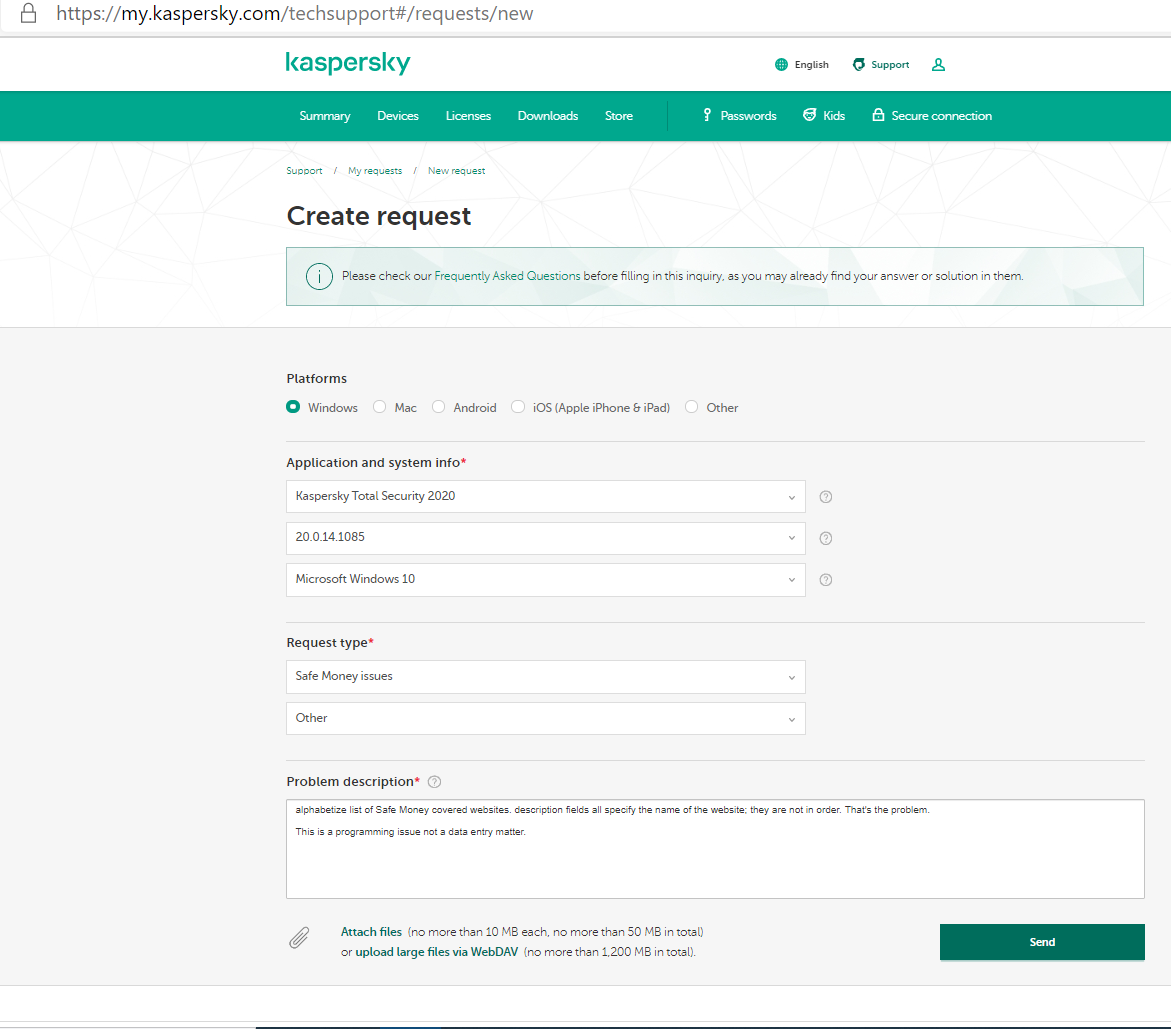This screenshot has width=1171, height=1029.
Task: Click help icon next to Problem description
Action: coord(435,782)
